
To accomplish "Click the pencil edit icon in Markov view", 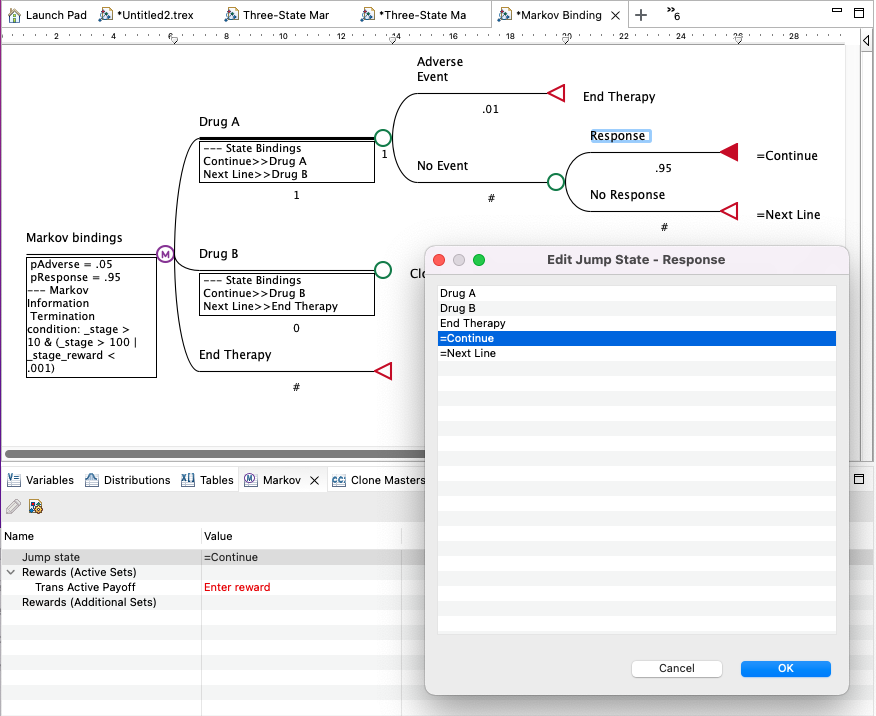I will tap(13, 507).
